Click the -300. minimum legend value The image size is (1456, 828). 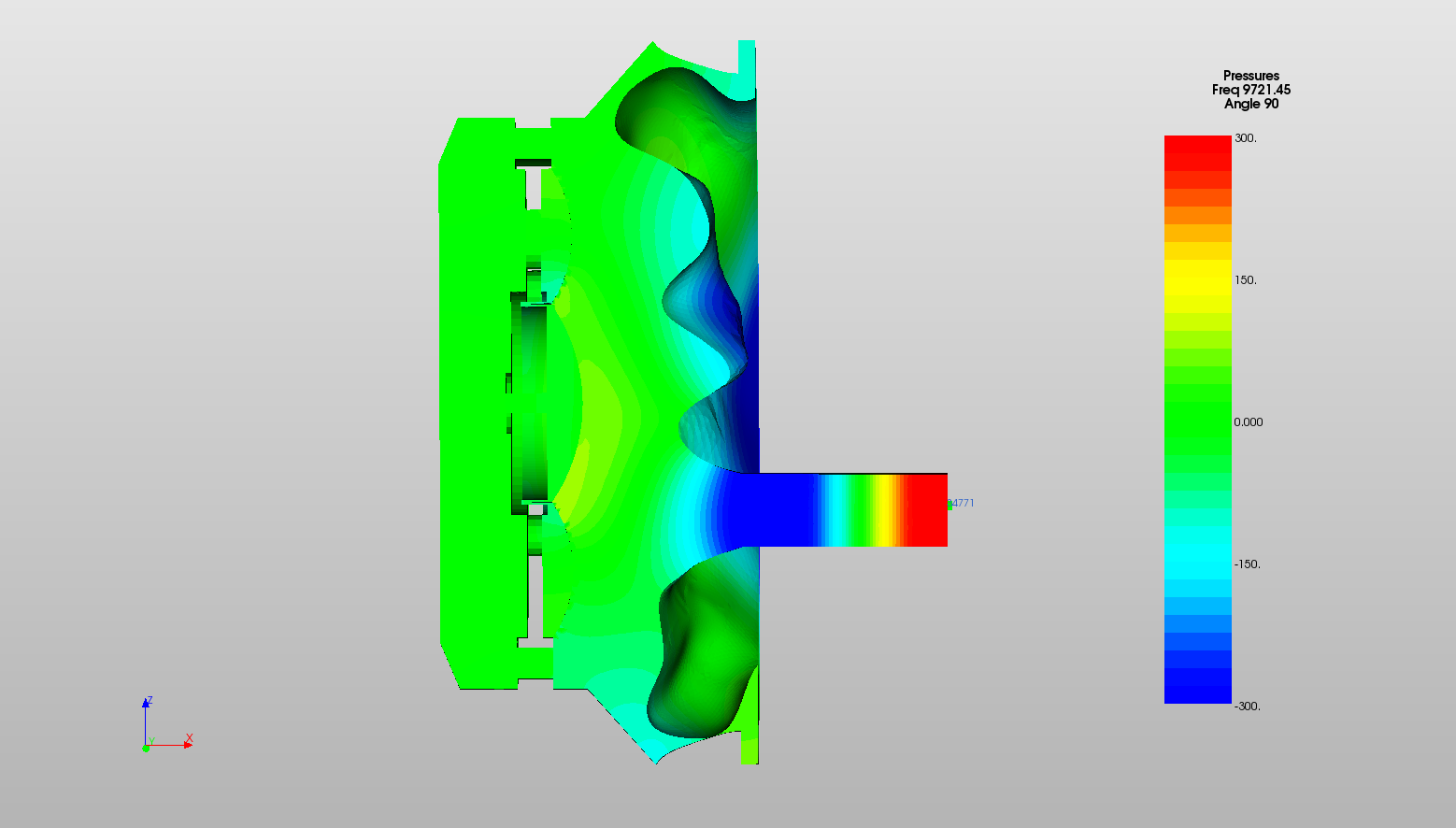tap(1247, 707)
